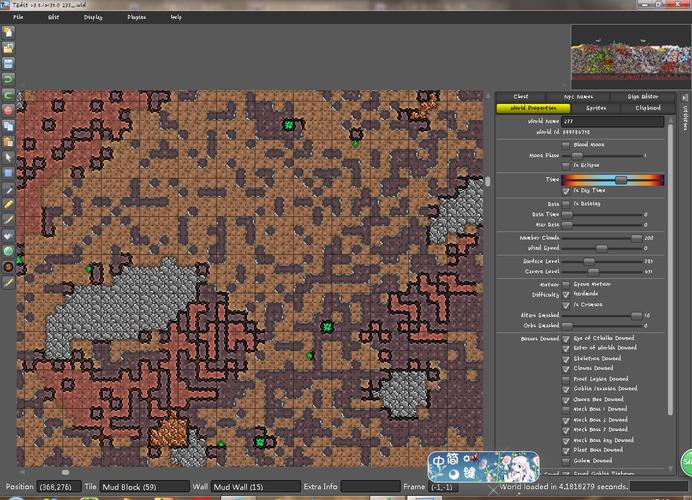This screenshot has height=500, width=692.
Task: Click the New World icon in left toolbar
Action: click(x=8, y=32)
